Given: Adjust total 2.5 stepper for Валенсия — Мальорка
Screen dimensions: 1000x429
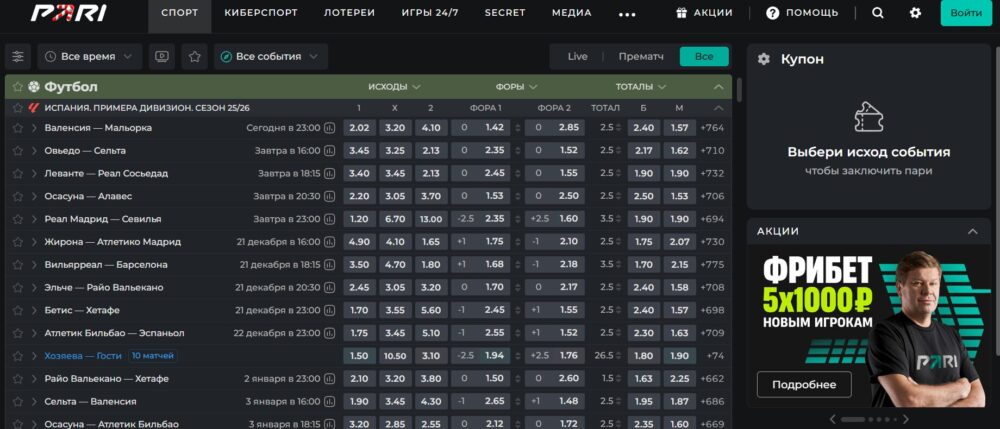Looking at the screenshot, I should (618, 127).
